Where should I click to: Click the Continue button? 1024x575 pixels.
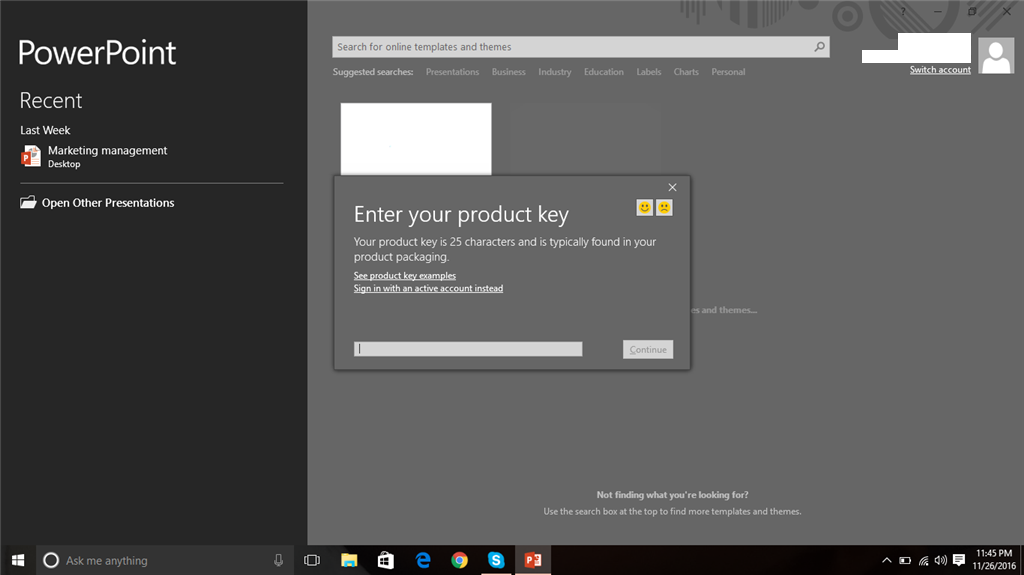point(648,350)
